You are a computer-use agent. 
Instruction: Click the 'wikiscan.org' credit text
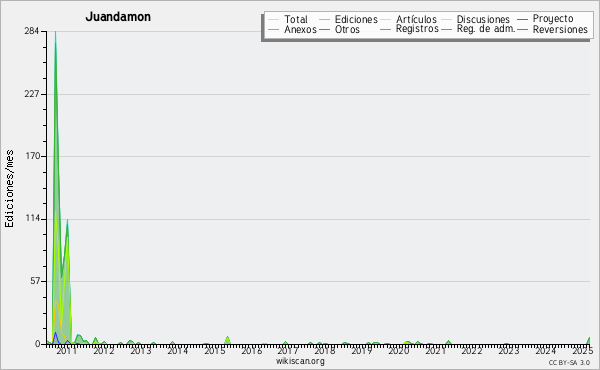click(300, 361)
